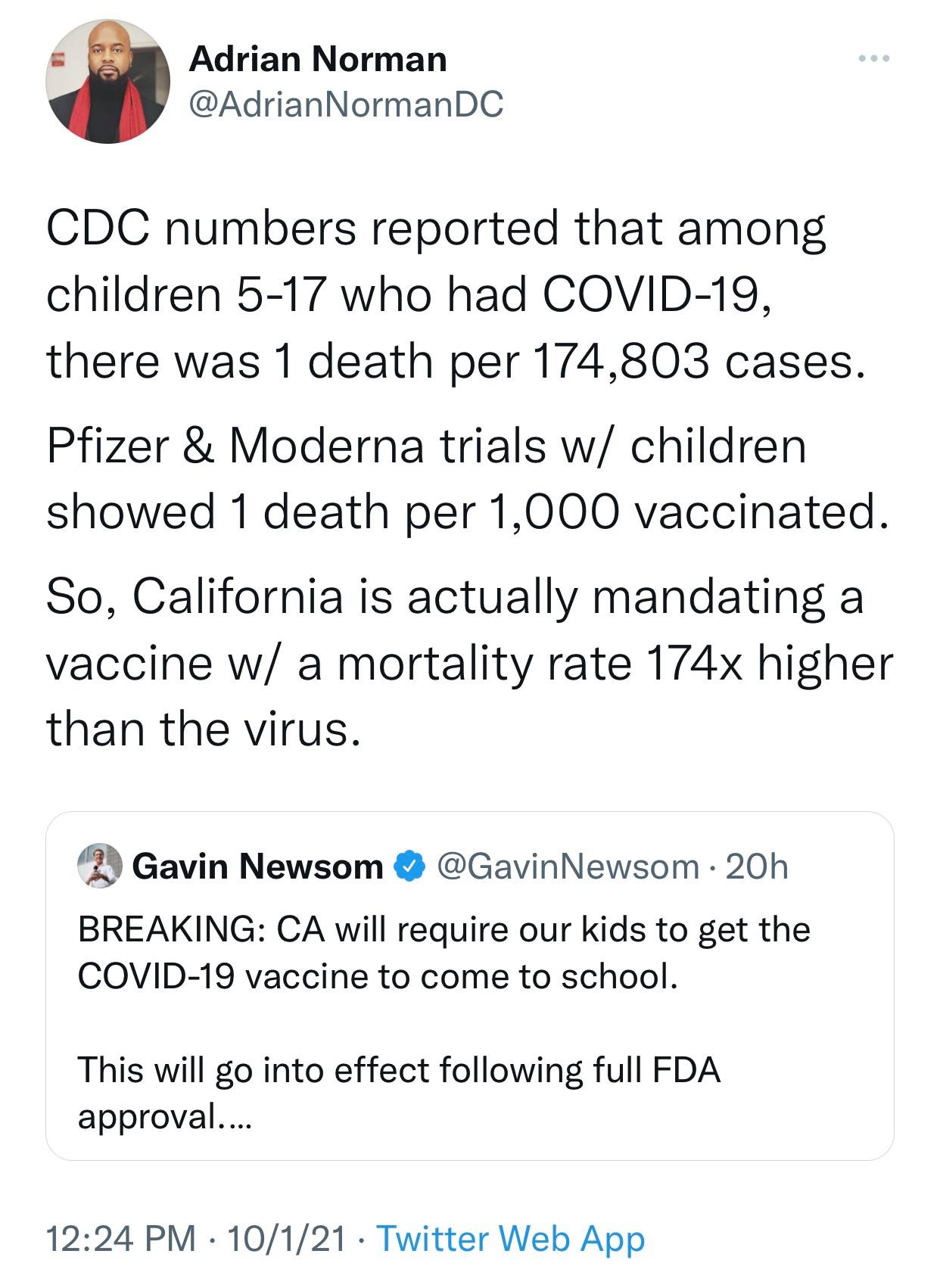
Task: Click the 10/1/21 tweet date
Action: pyautogui.click(x=286, y=1239)
